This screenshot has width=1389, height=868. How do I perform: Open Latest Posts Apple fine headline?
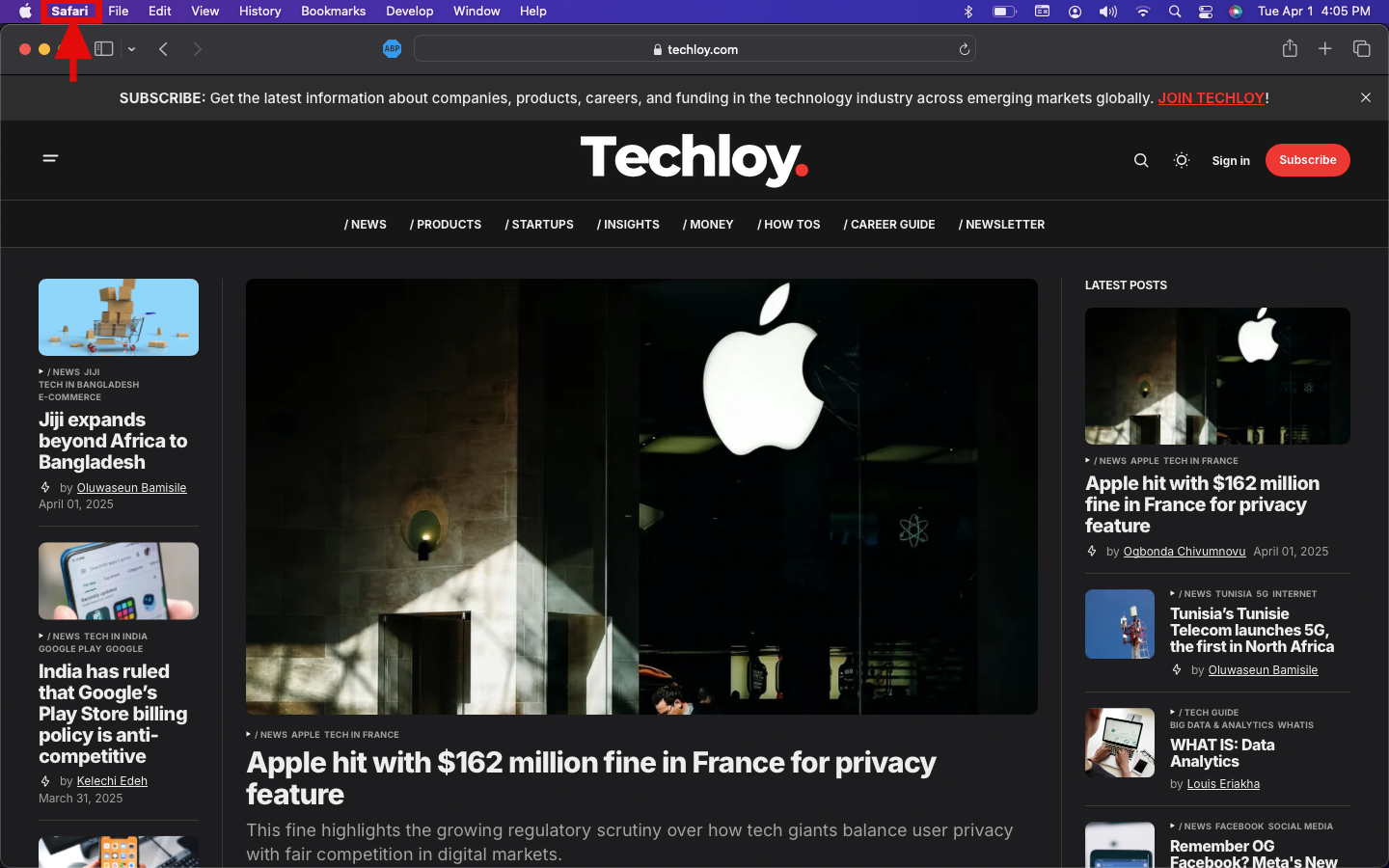(1202, 504)
